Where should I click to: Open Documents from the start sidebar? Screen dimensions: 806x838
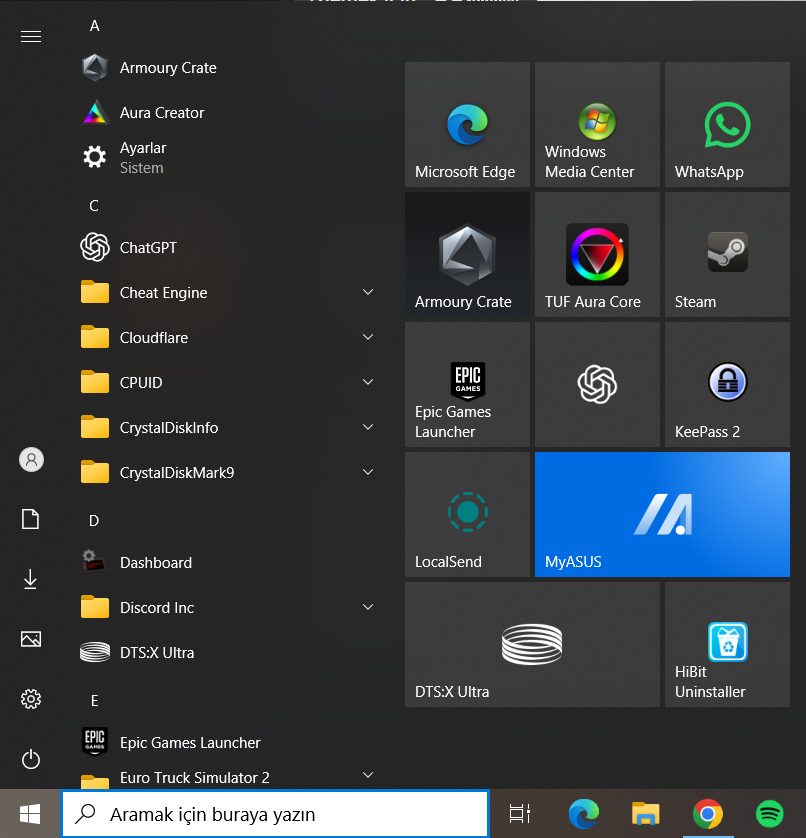[x=30, y=519]
